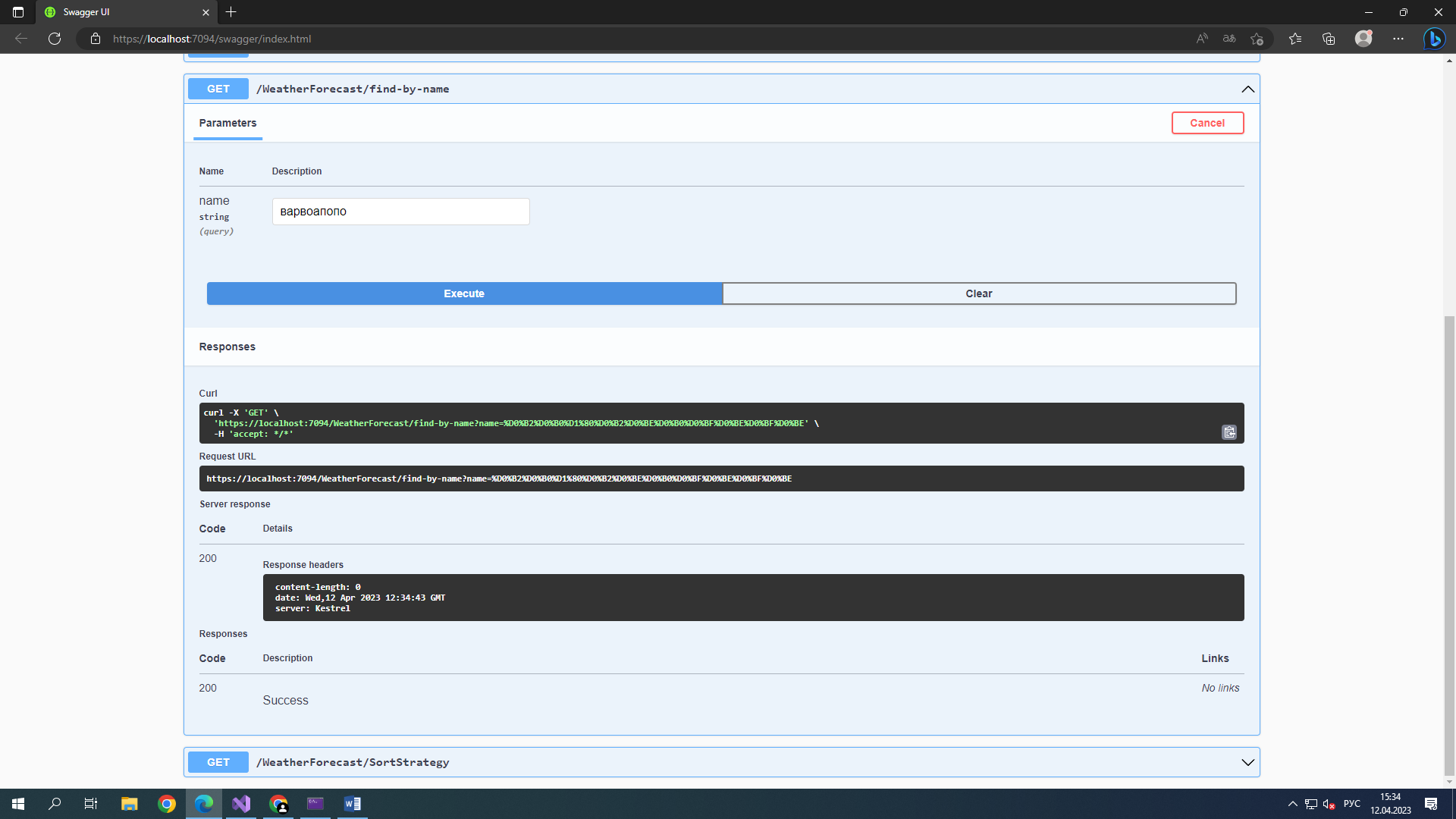Image resolution: width=1456 pixels, height=819 pixels.
Task: Add this page to favorites
Action: [x=1257, y=39]
